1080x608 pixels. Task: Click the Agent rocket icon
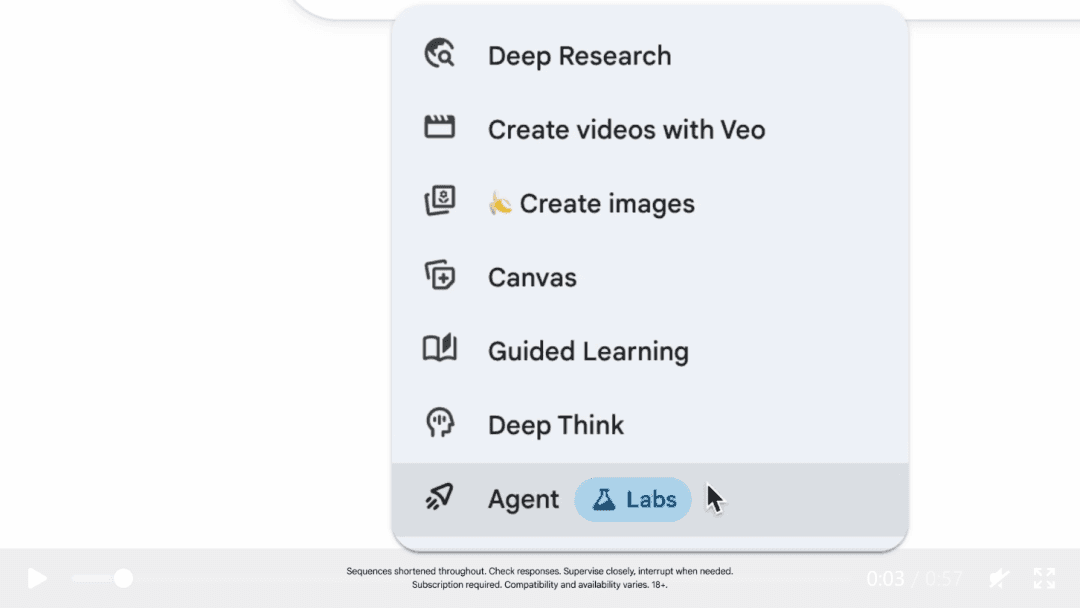(440, 497)
